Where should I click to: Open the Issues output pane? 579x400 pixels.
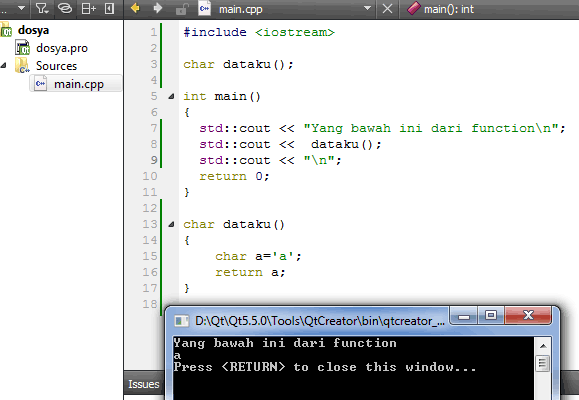click(x=144, y=384)
